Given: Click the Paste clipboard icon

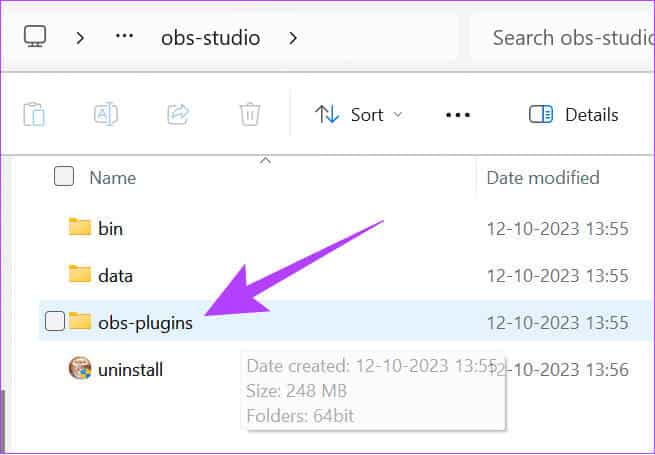Looking at the screenshot, I should click(x=34, y=114).
